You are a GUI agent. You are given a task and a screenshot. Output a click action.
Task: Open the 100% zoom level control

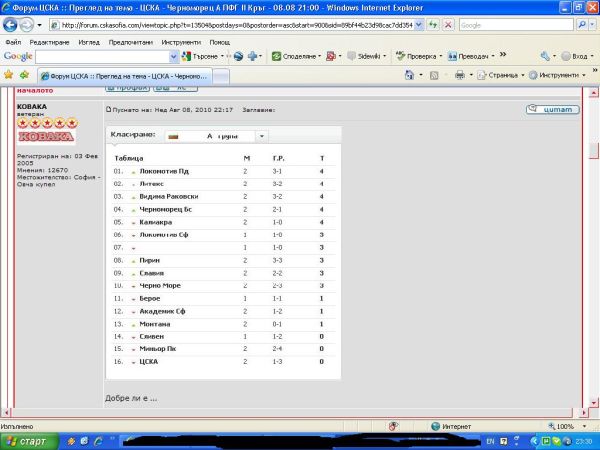tap(567, 426)
